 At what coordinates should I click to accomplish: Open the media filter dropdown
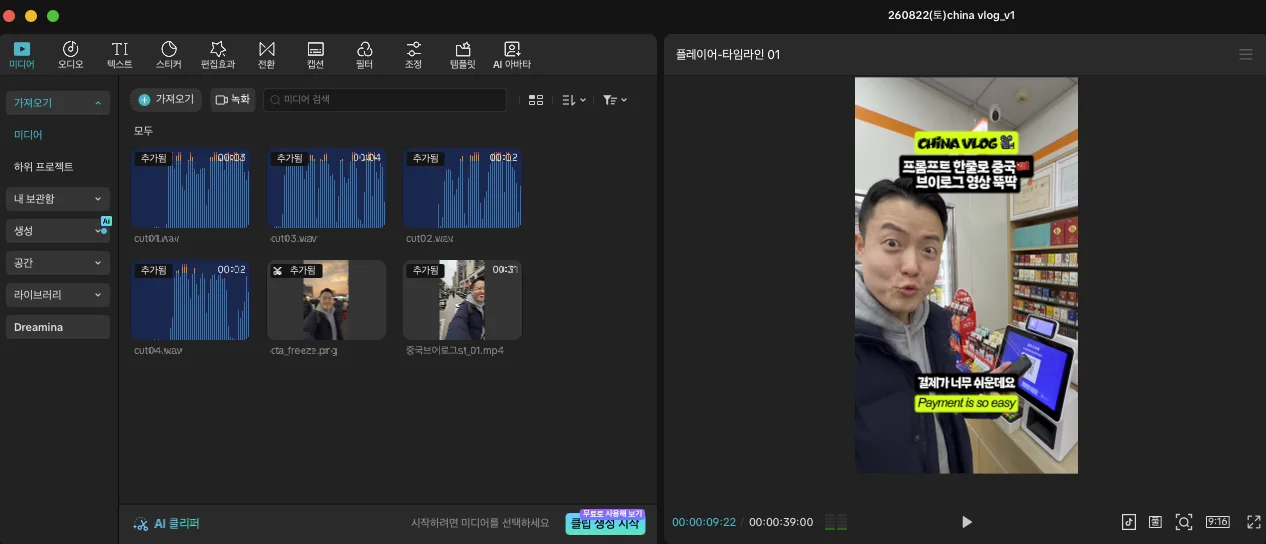point(615,100)
